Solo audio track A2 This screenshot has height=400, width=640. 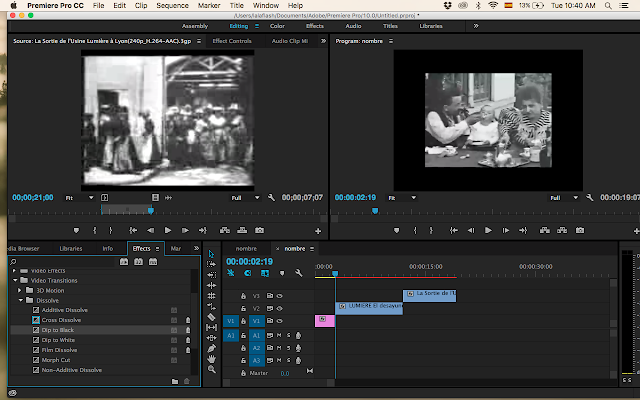[x=289, y=348]
